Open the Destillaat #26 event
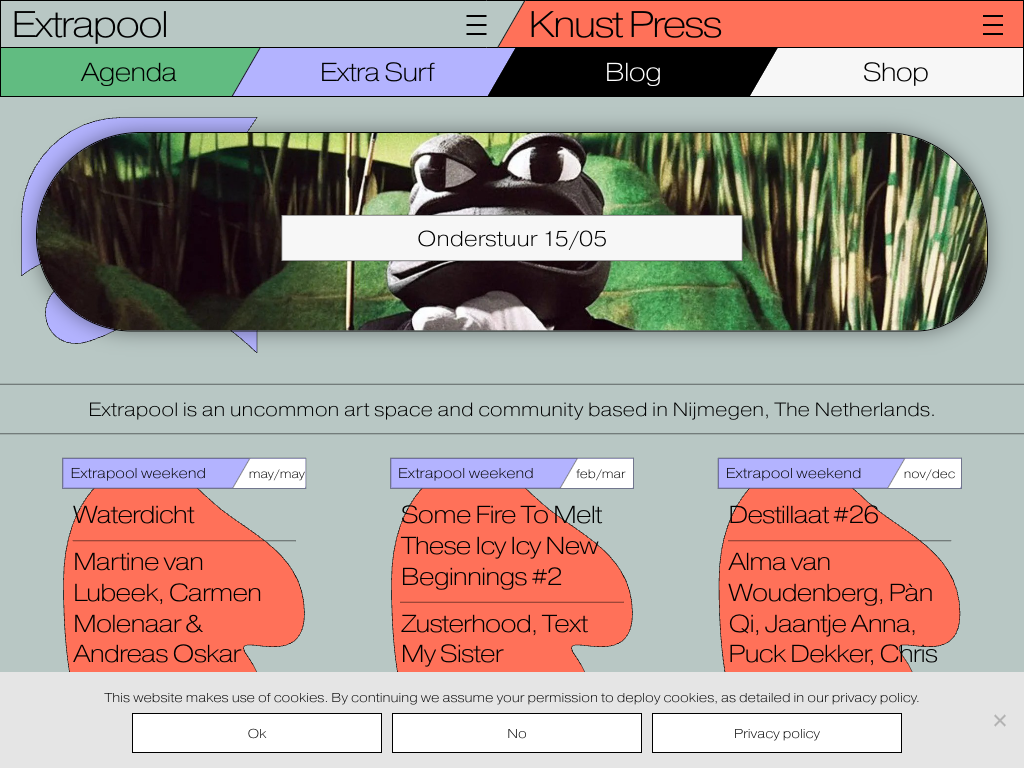This screenshot has width=1024, height=768. tap(803, 515)
